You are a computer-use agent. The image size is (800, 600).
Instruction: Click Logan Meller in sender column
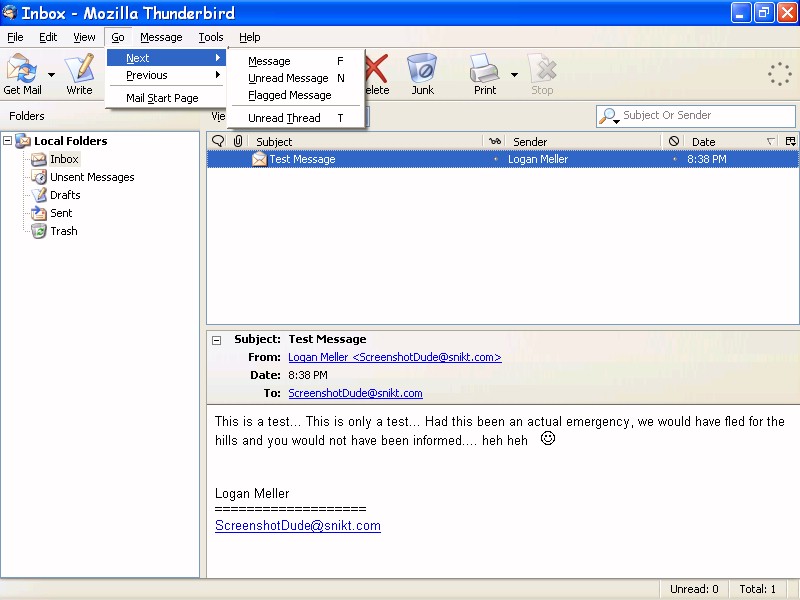click(x=538, y=159)
